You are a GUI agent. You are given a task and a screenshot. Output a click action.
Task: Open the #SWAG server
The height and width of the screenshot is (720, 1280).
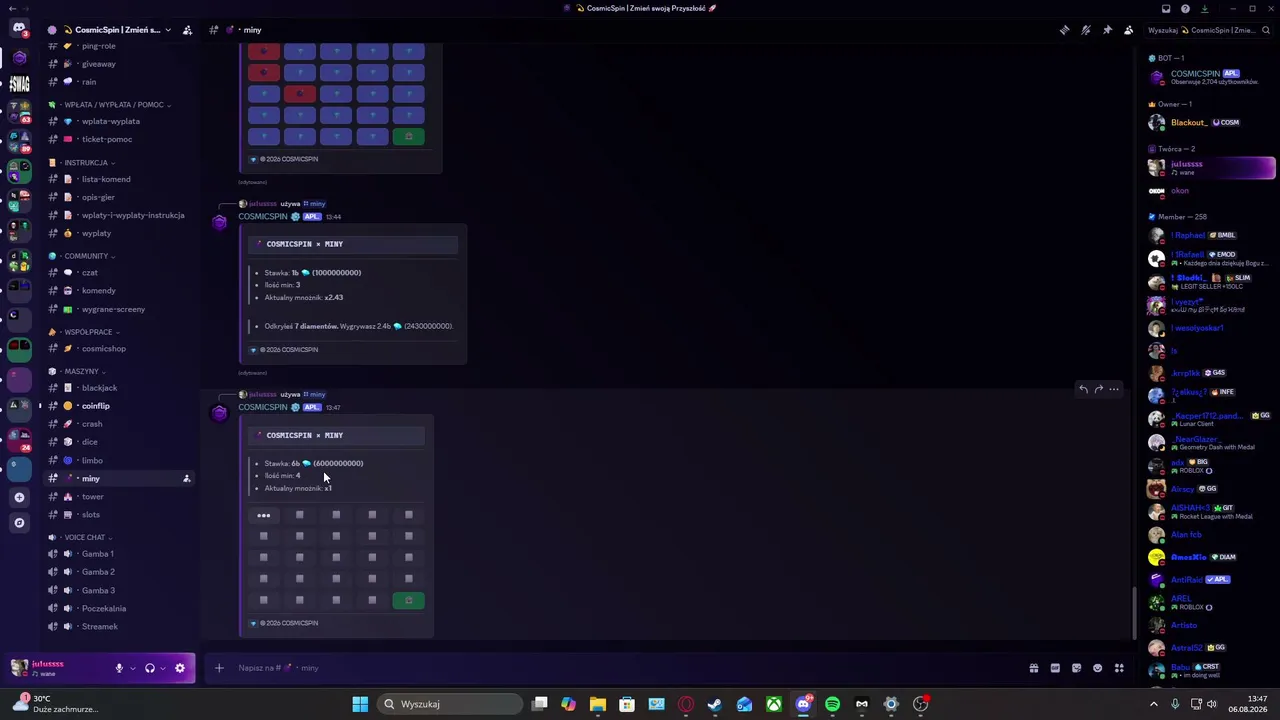19,84
